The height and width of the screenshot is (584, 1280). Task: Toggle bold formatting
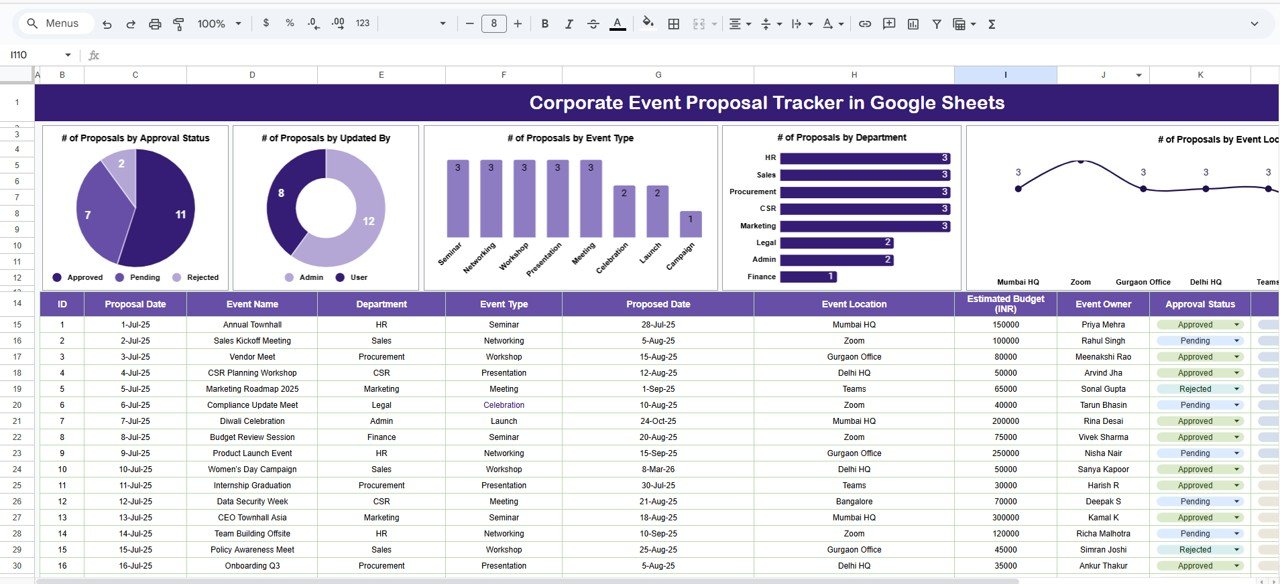pyautogui.click(x=545, y=24)
